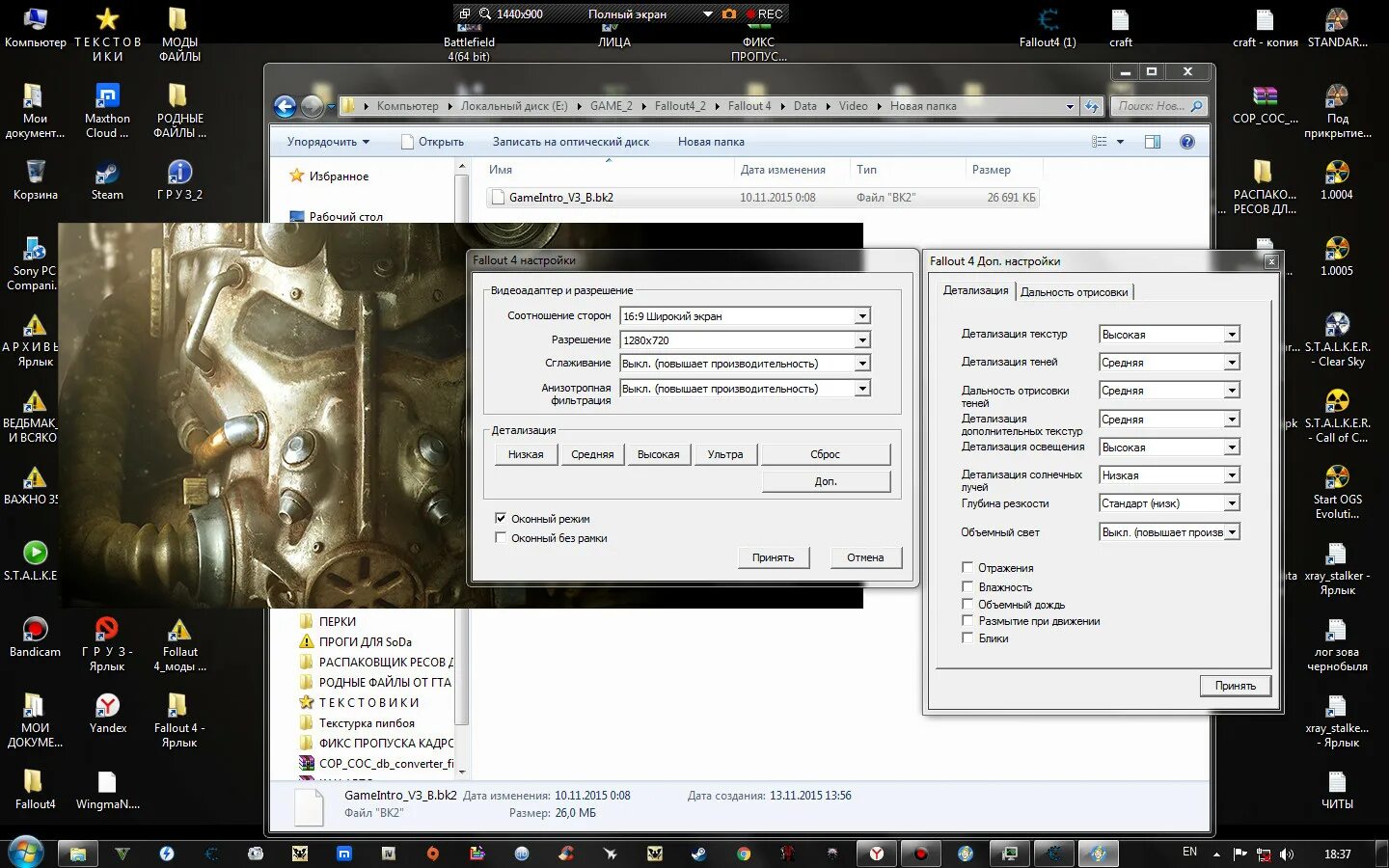Open the S.T.A.L.K.E.R. - Clear Sky shortcut
This screenshot has height=868, width=1389.
[1337, 339]
